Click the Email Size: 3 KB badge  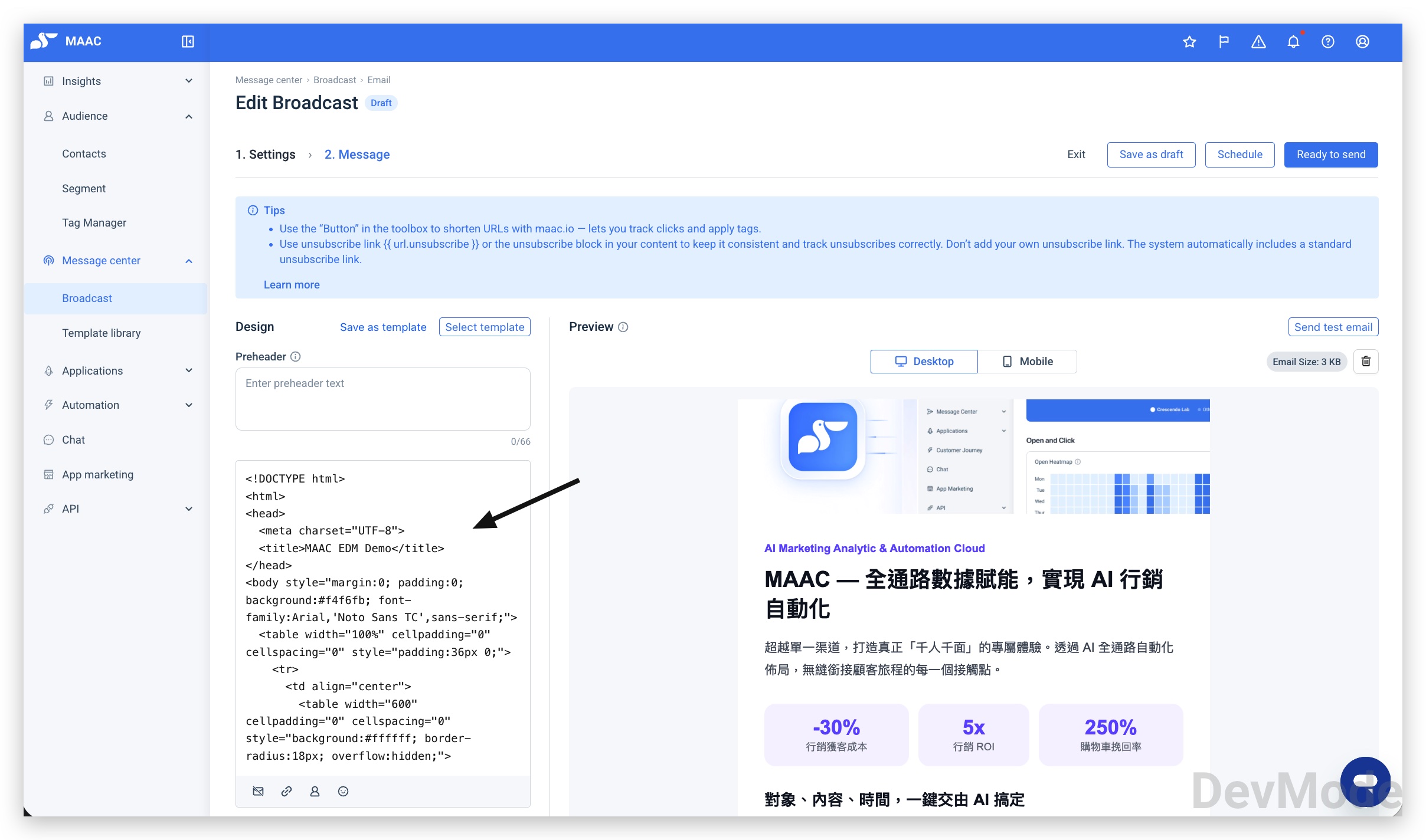pyautogui.click(x=1306, y=362)
